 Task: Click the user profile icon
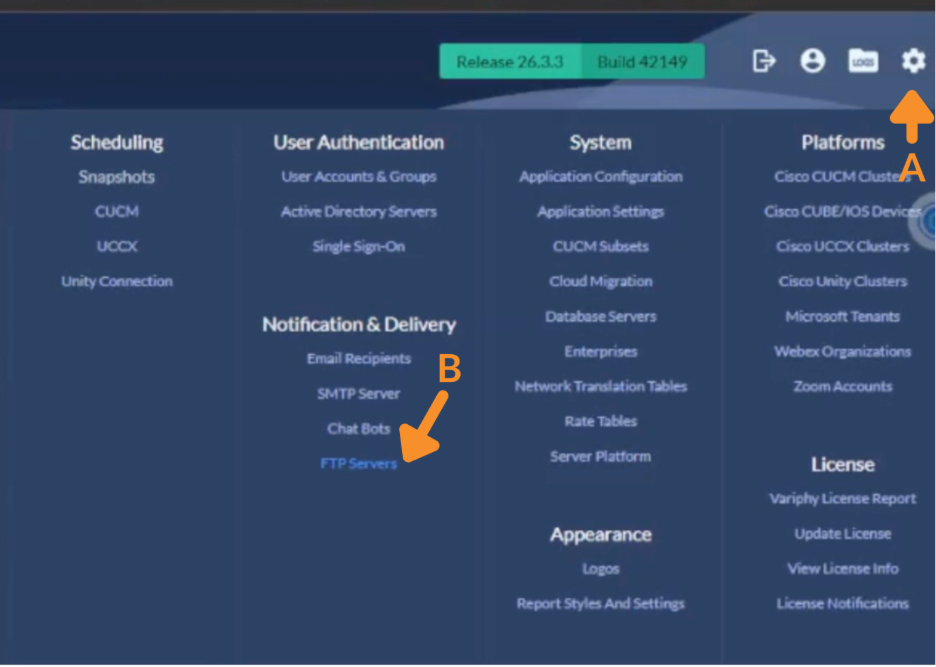tap(813, 61)
